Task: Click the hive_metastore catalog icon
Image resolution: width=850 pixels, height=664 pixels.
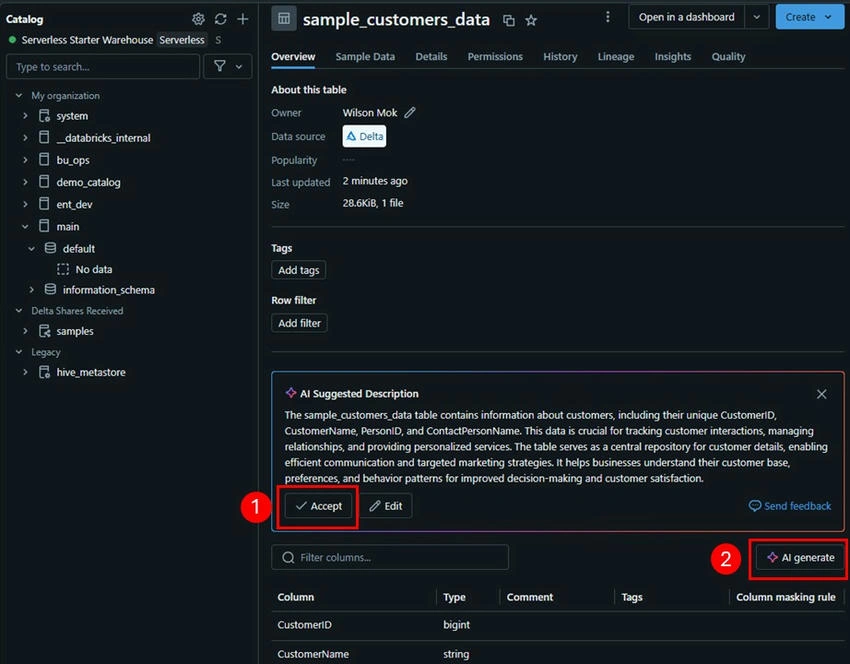Action: (x=44, y=372)
